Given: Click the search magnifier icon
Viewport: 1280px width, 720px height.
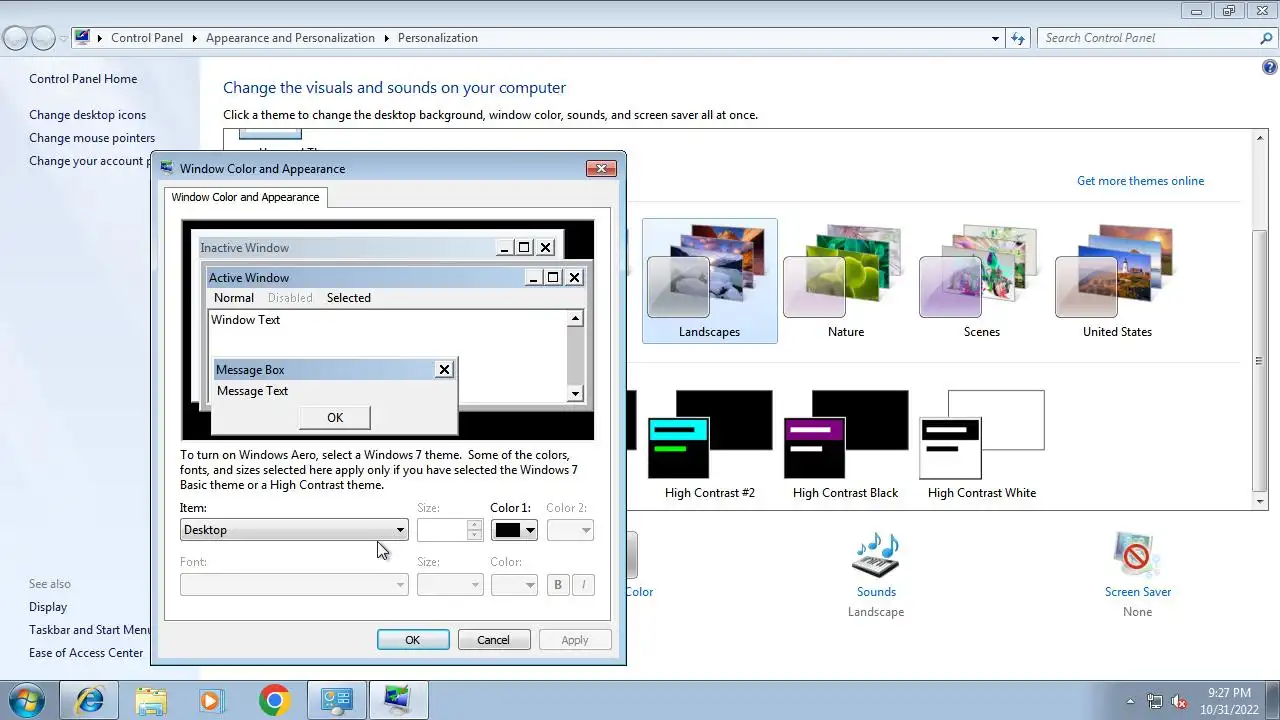Looking at the screenshot, I should [x=1266, y=38].
